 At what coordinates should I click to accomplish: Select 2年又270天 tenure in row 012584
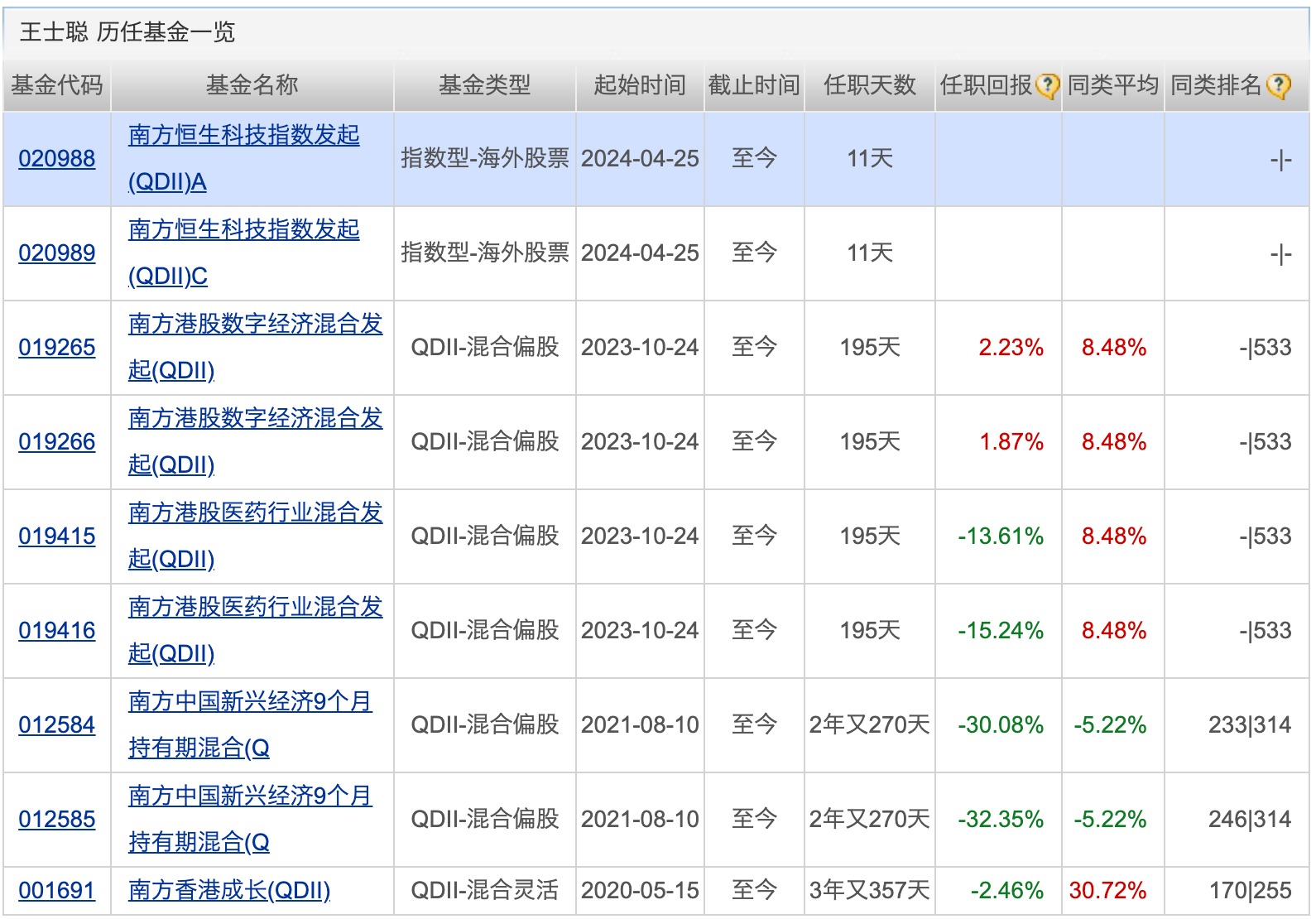(870, 725)
